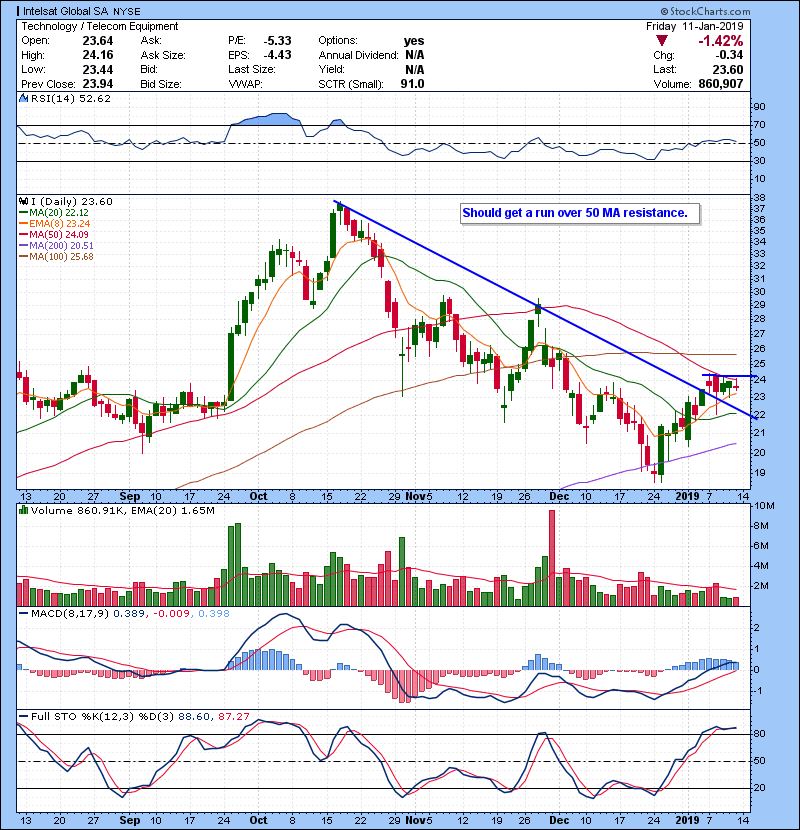
Task: Click the tallest red volume bar
Action: 552,558
